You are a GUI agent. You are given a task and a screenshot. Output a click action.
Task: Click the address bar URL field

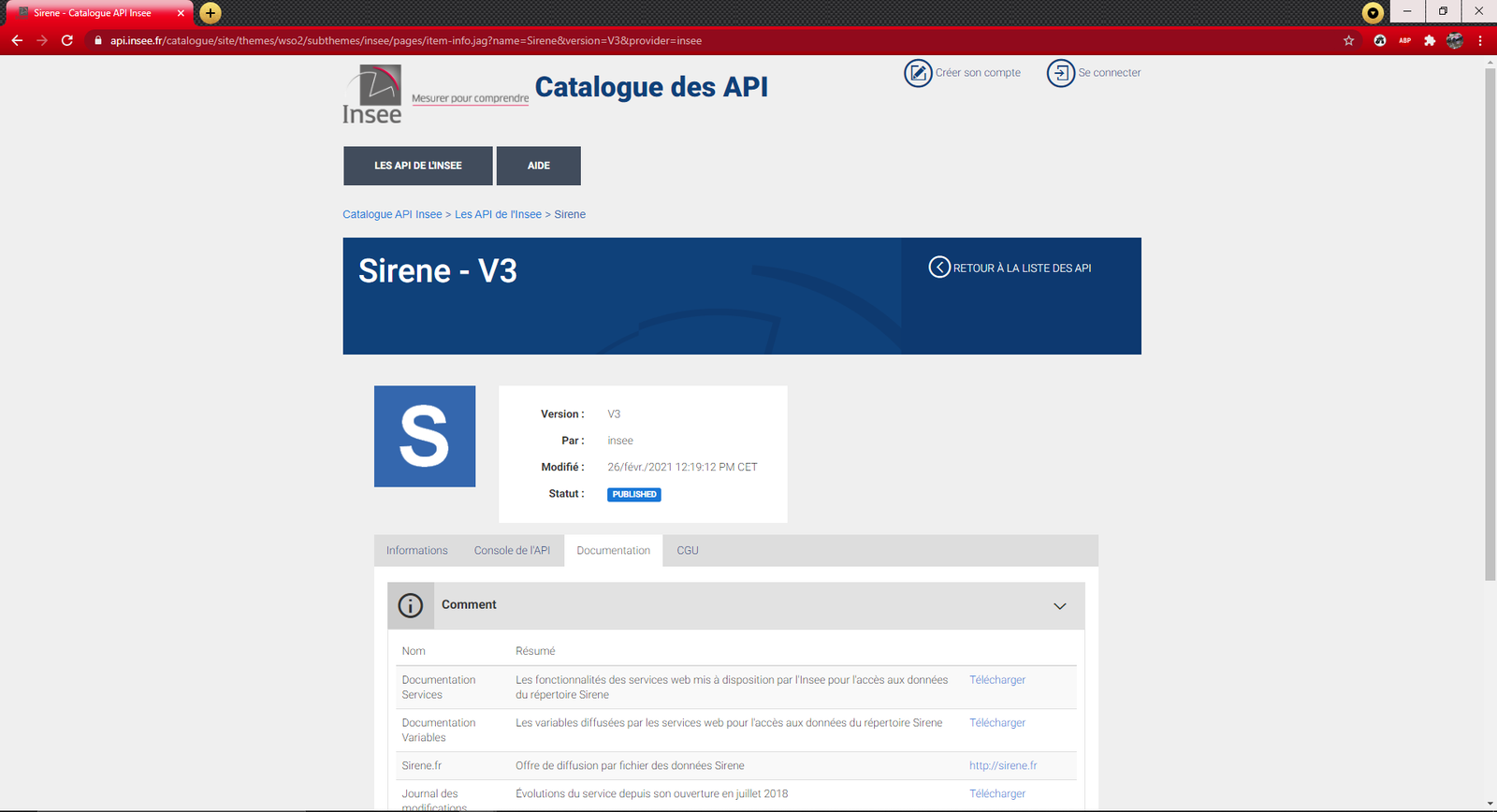[x=711, y=40]
